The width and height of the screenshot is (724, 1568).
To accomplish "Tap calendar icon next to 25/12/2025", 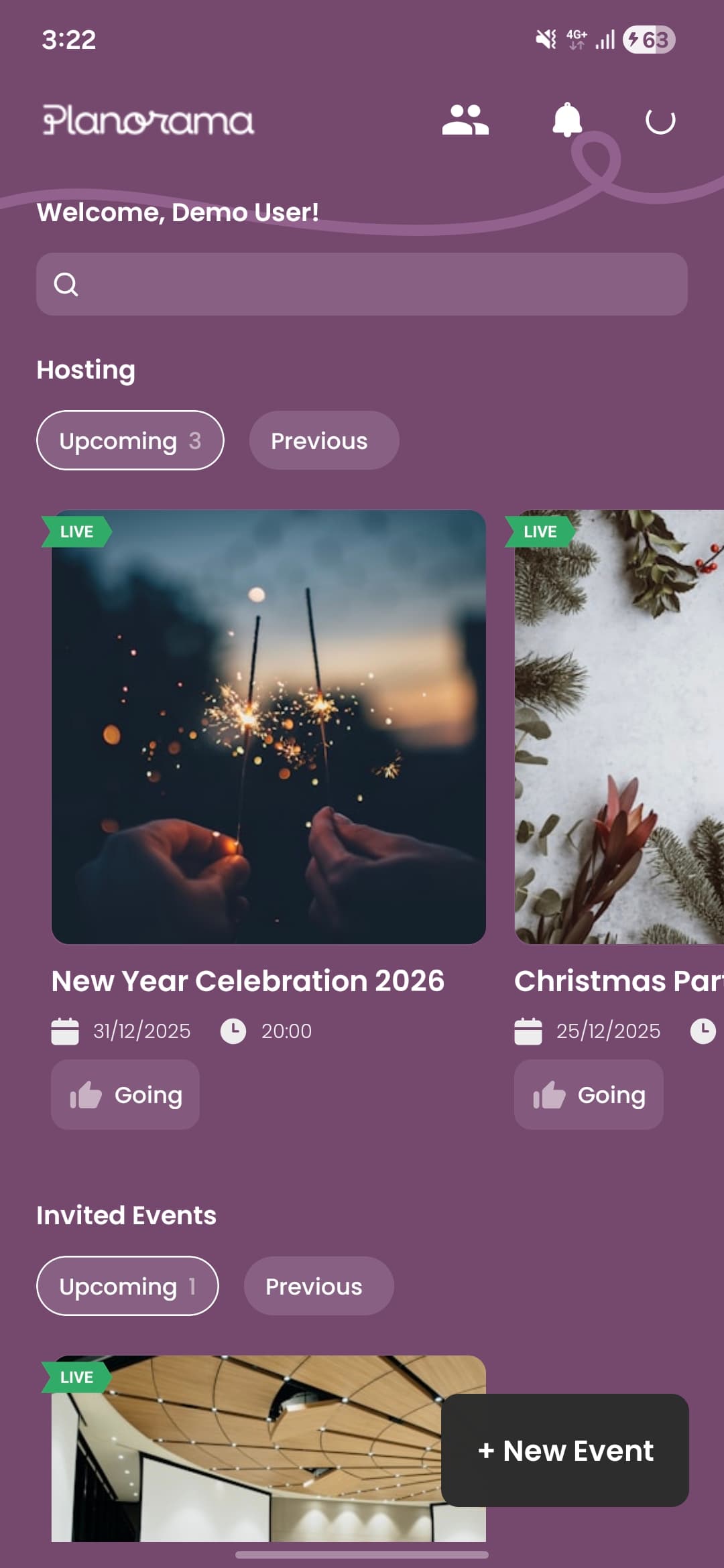I will click(x=528, y=1031).
